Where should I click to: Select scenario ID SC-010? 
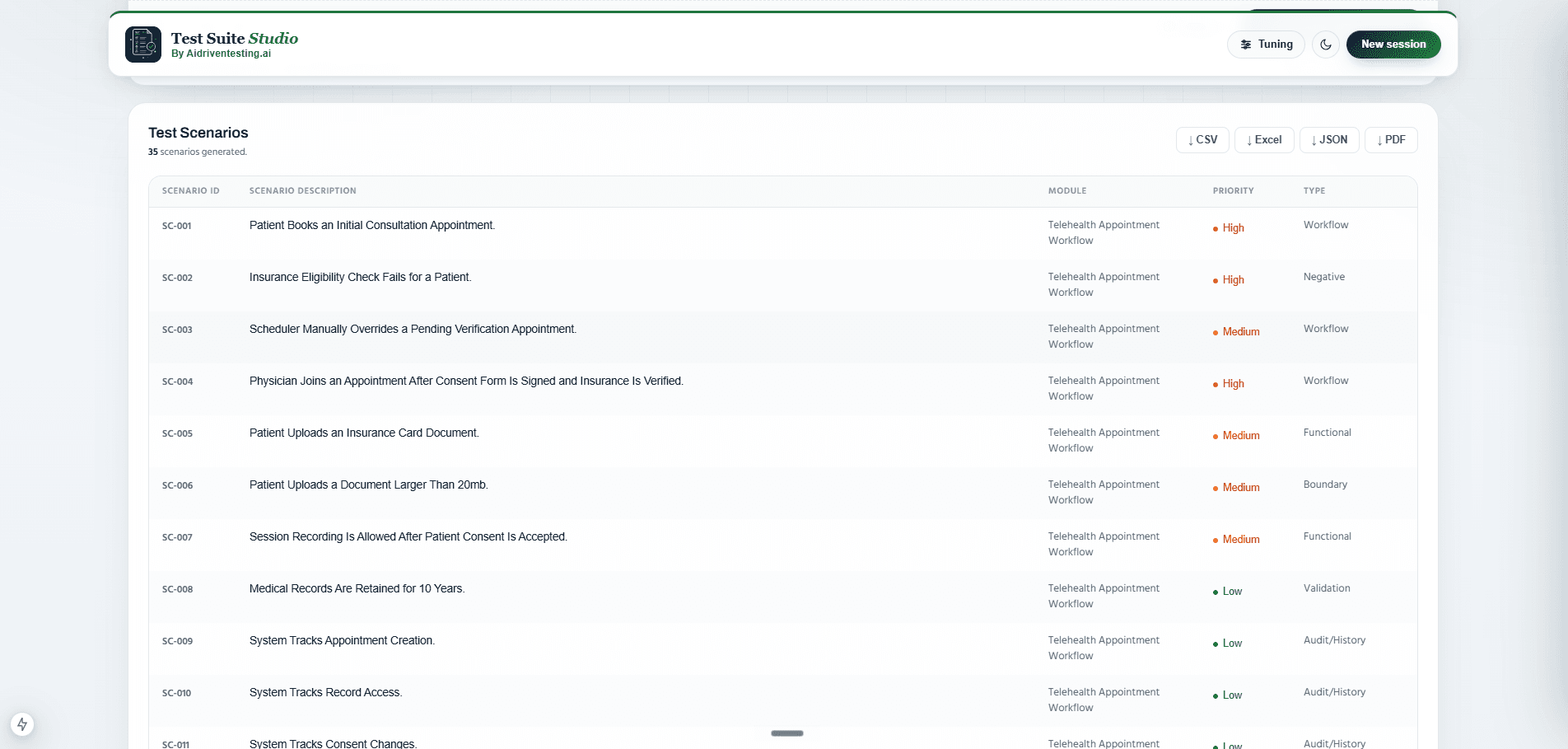177,693
